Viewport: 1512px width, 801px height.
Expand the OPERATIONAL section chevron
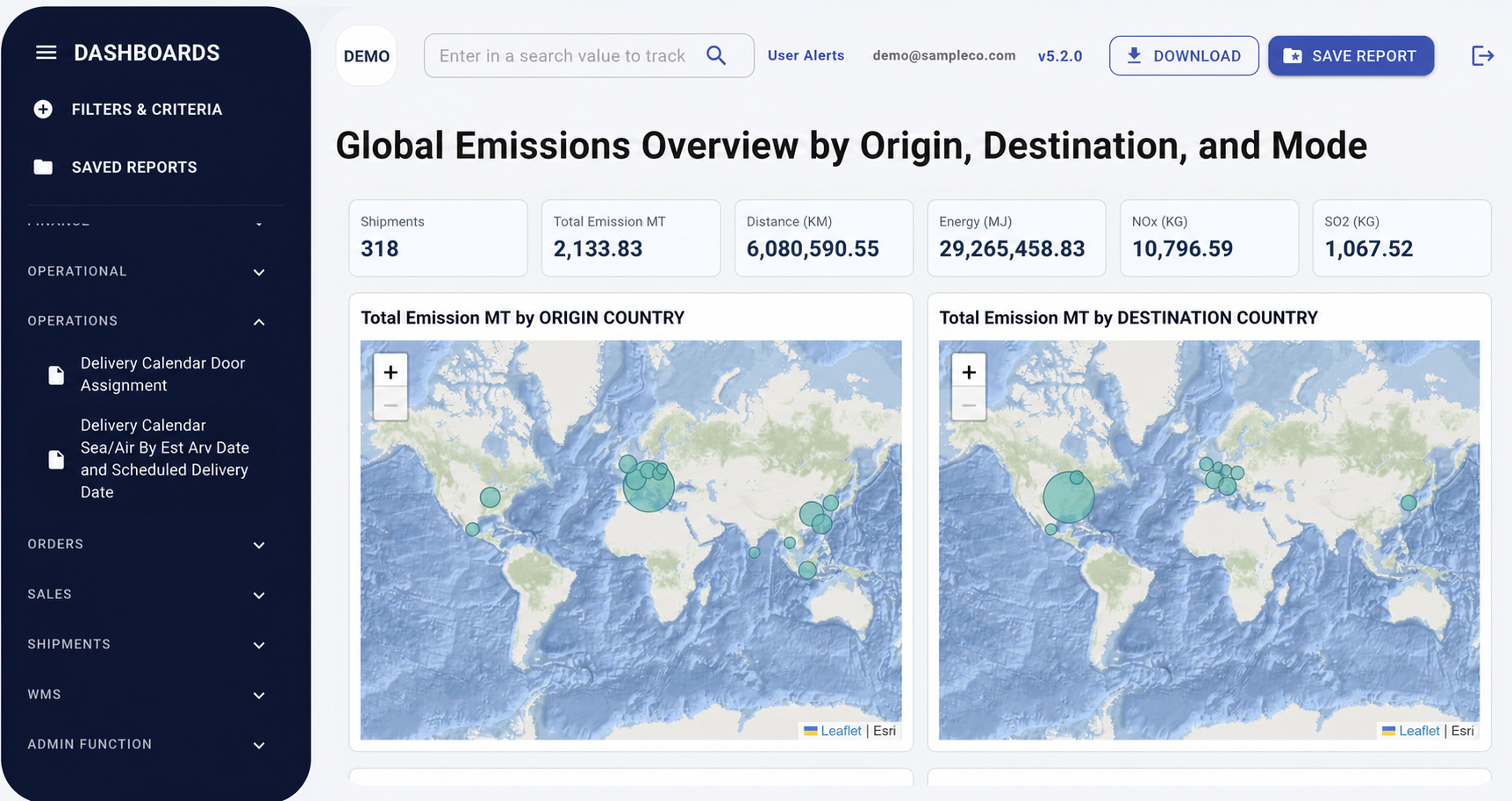259,272
